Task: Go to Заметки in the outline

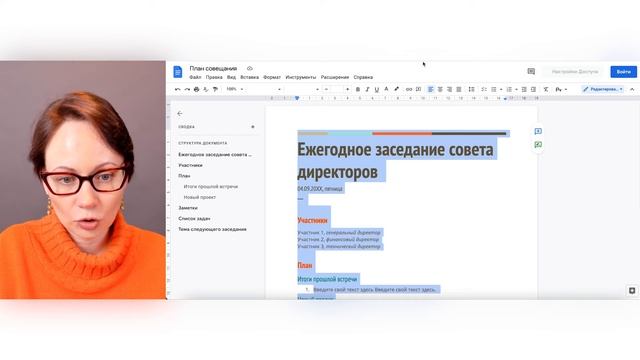Action: pos(188,208)
